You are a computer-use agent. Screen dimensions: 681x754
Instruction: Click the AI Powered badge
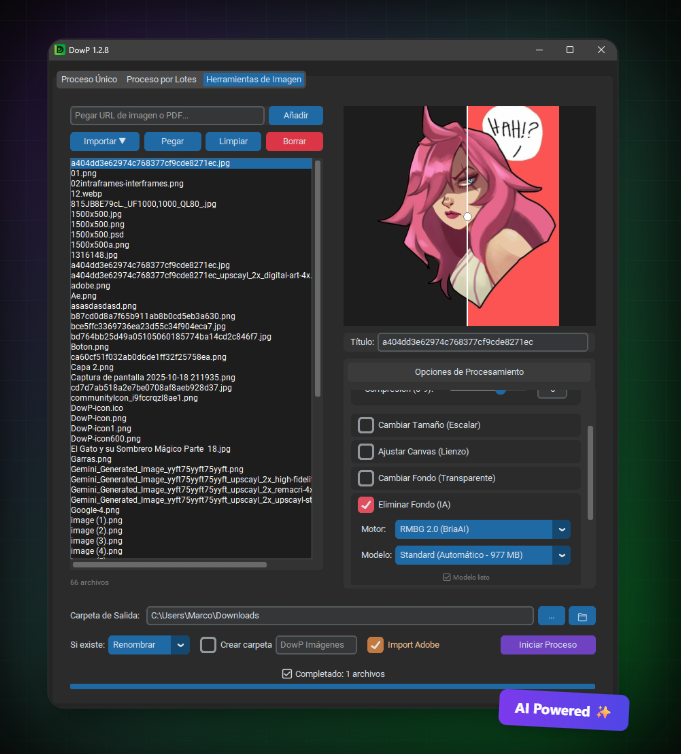(564, 710)
